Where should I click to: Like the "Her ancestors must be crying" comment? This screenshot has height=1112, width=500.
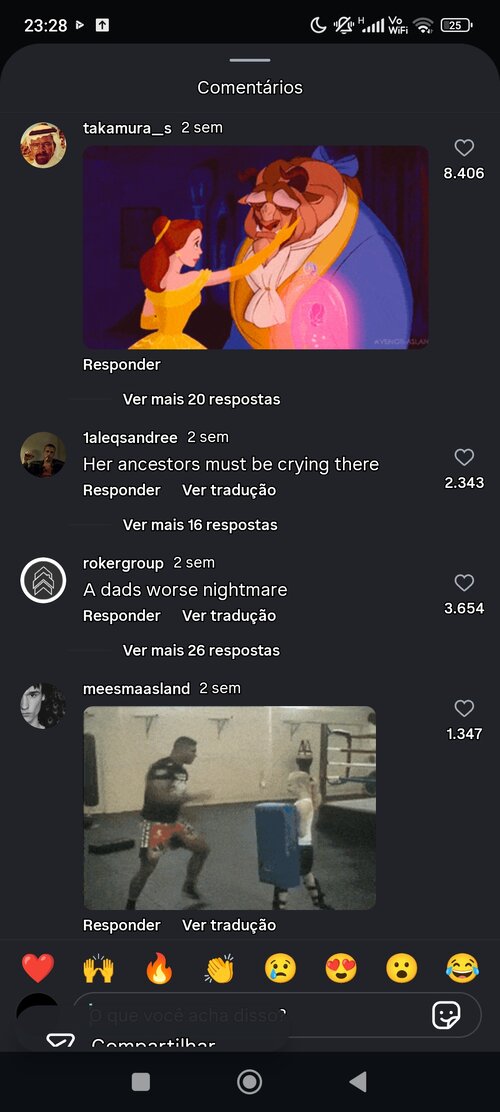[464, 457]
